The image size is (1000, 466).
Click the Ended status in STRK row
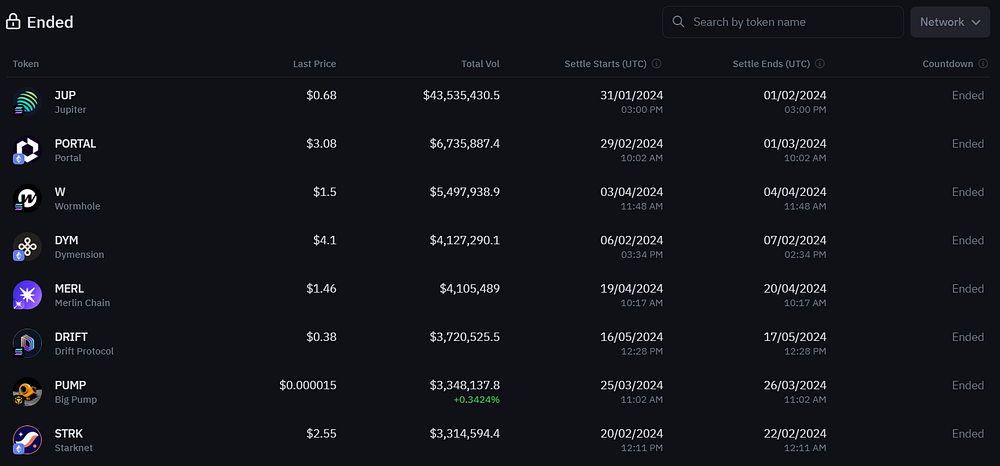tap(968, 434)
